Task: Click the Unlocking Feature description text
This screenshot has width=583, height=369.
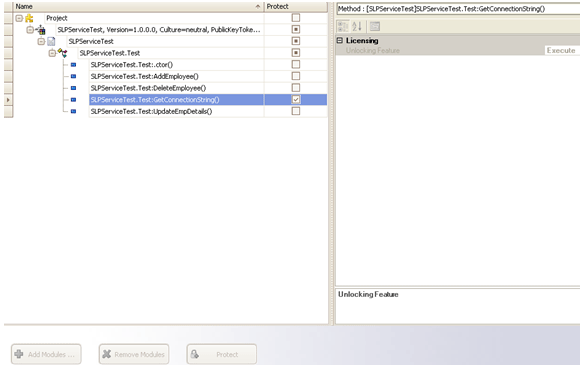Action: click(368, 294)
